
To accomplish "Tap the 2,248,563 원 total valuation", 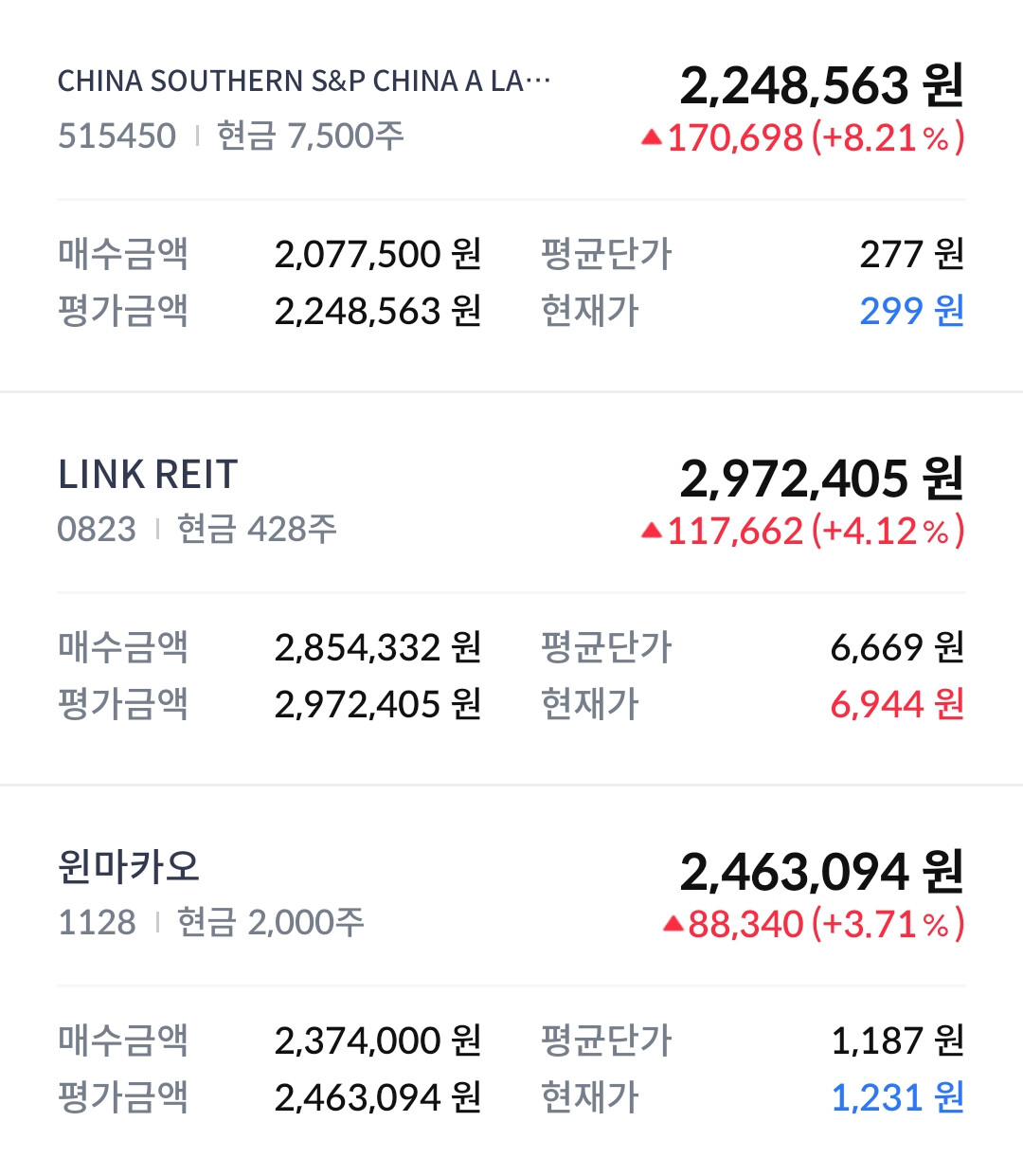I will pos(821,85).
